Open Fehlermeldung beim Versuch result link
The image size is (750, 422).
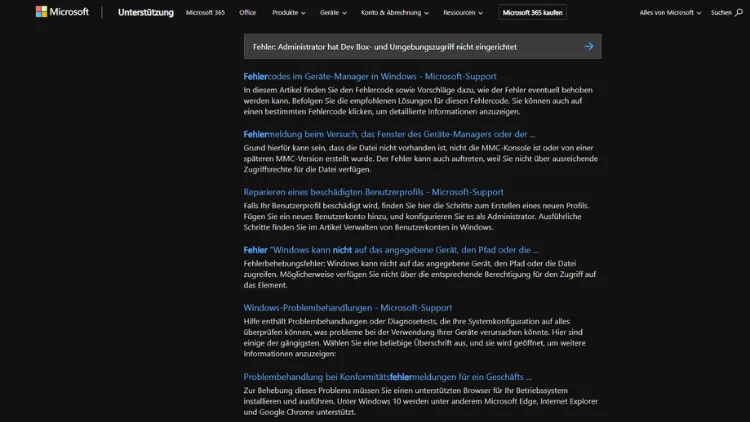pos(389,134)
